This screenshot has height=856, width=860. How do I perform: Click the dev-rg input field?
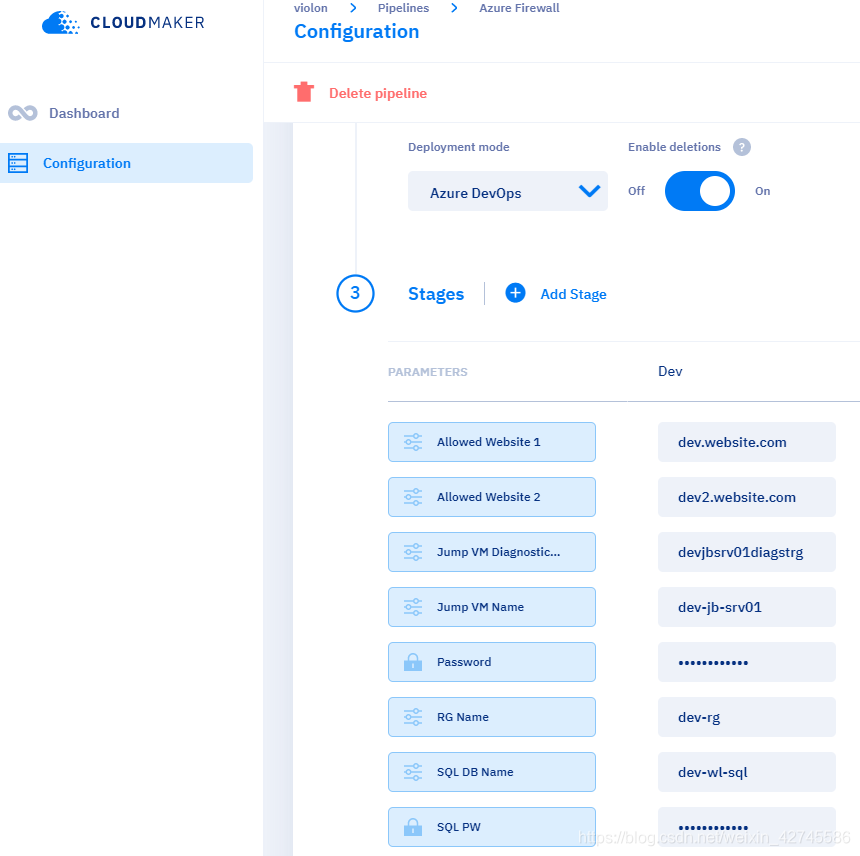point(746,717)
